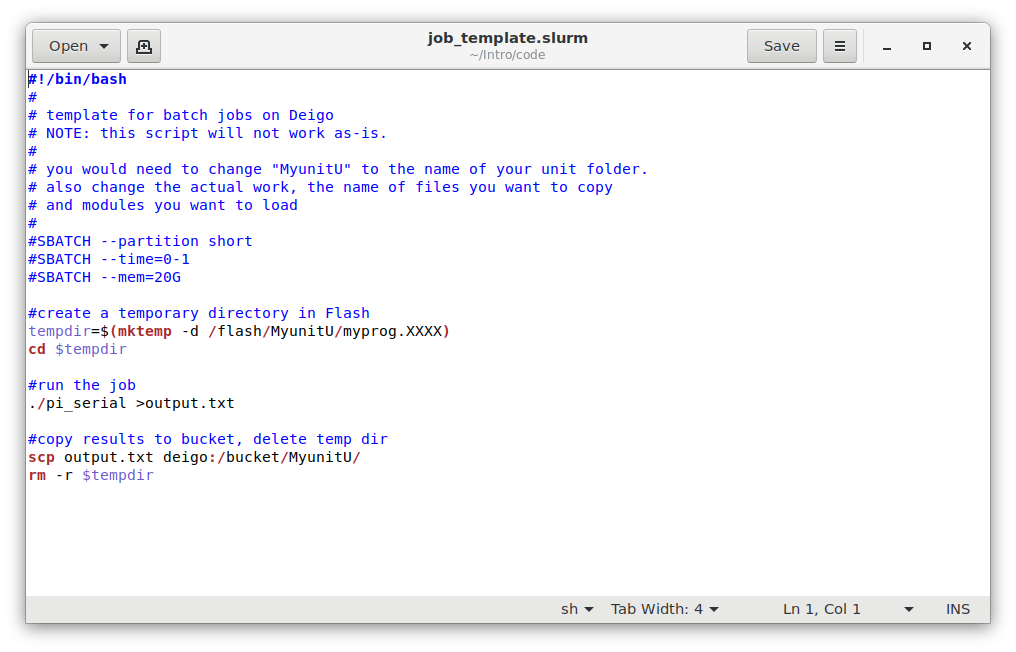The width and height of the screenshot is (1016, 652).
Task: Open the sh syntax highlighting dropdown
Action: (x=576, y=608)
